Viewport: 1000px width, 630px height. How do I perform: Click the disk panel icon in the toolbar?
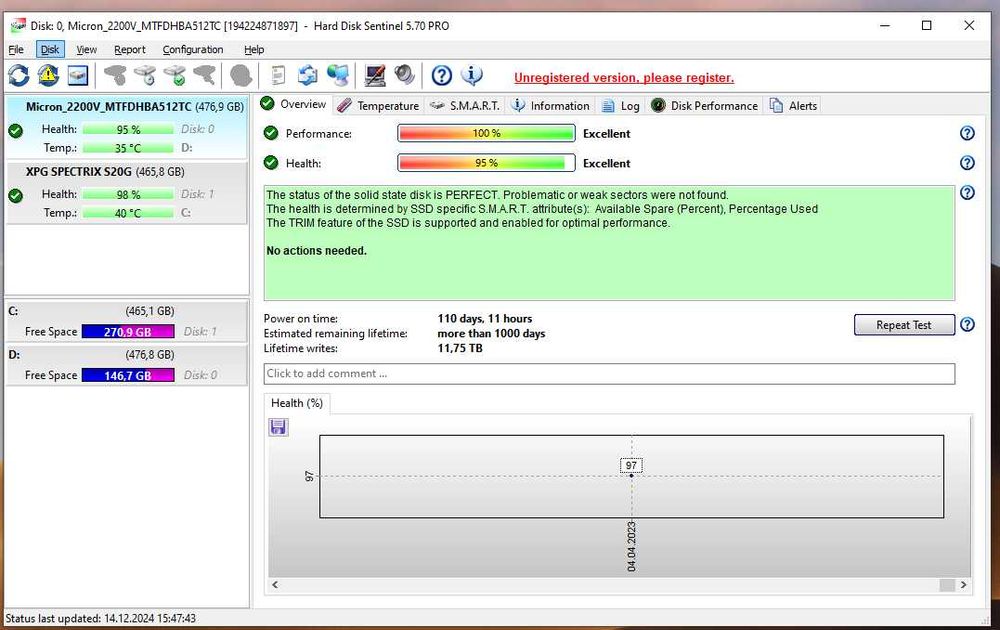(x=78, y=76)
